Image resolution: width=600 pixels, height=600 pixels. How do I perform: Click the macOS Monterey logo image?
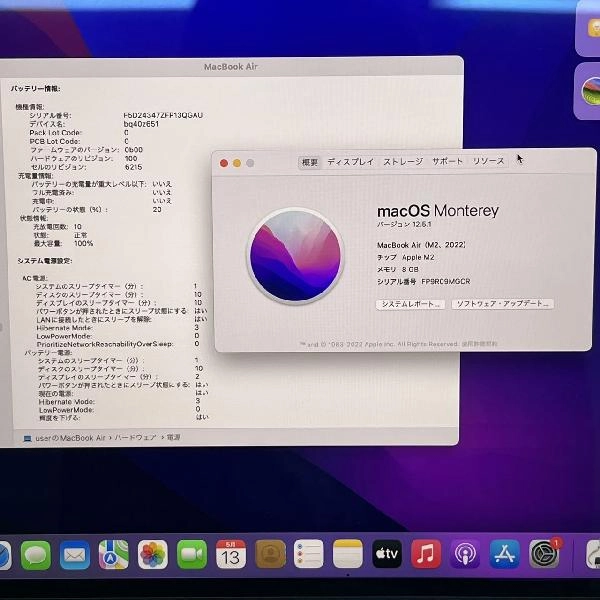coord(295,256)
